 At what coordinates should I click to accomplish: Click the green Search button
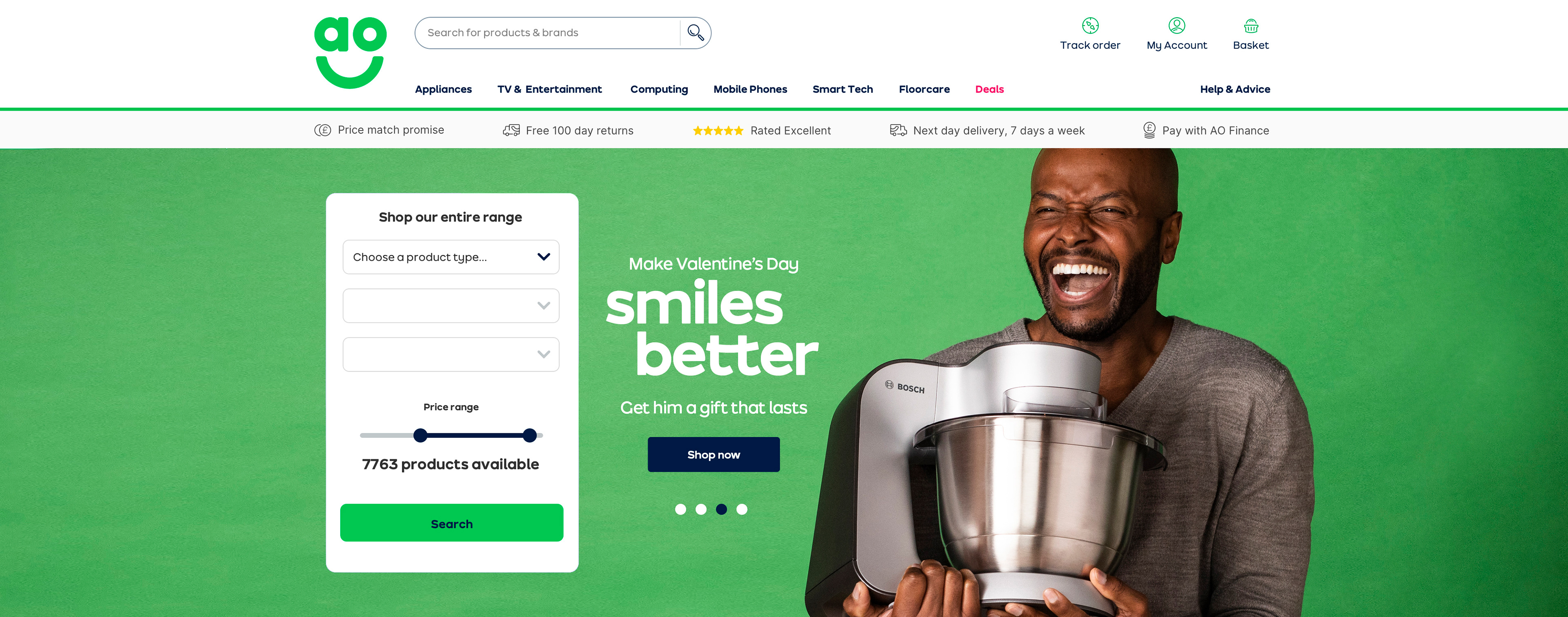(x=451, y=523)
